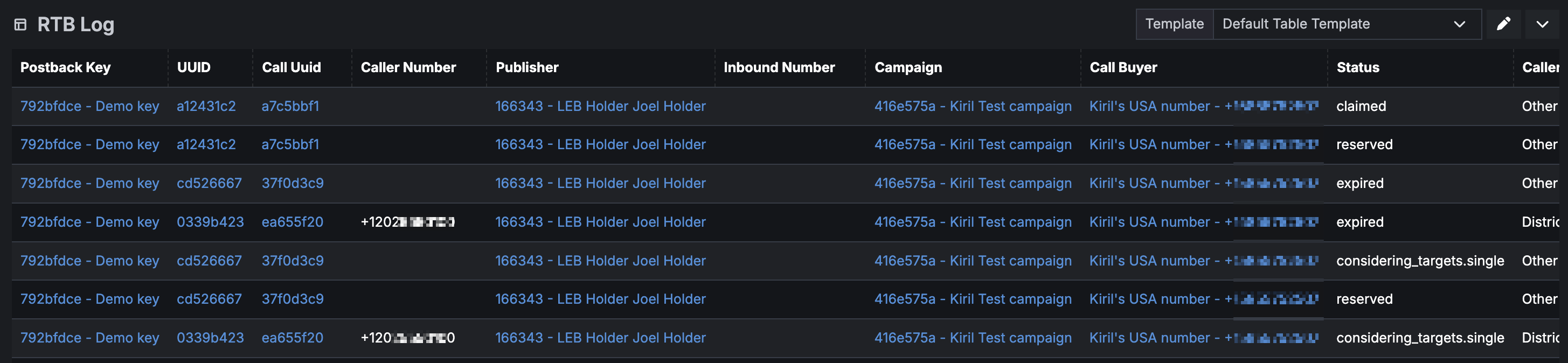The image size is (1568, 363).
Task: Open the Default Table Template dropdown
Action: [x=1347, y=24]
